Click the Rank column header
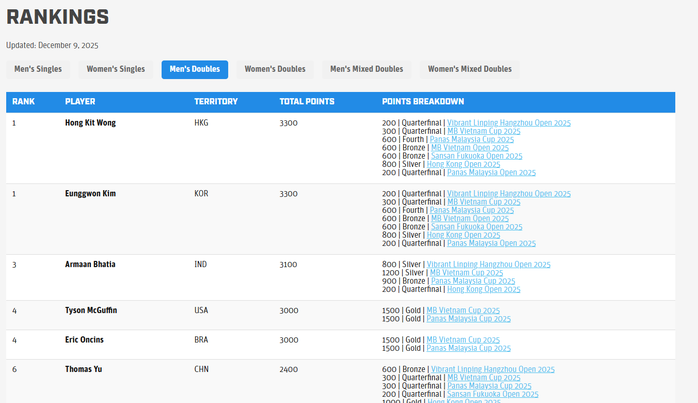 click(x=24, y=102)
